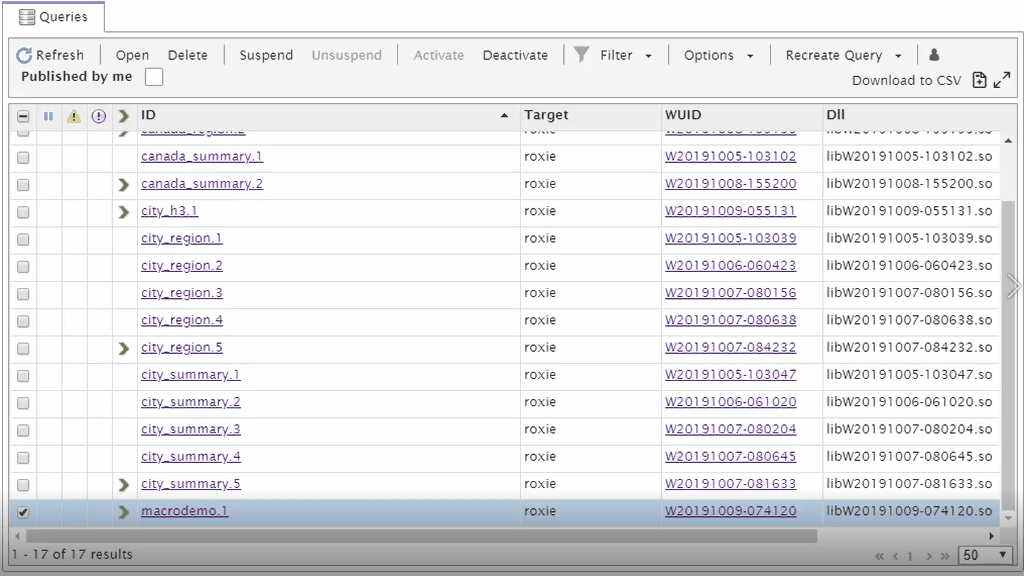This screenshot has width=1024, height=576.
Task: Click active chevron icon for canada_summary.2
Action: tap(123, 185)
